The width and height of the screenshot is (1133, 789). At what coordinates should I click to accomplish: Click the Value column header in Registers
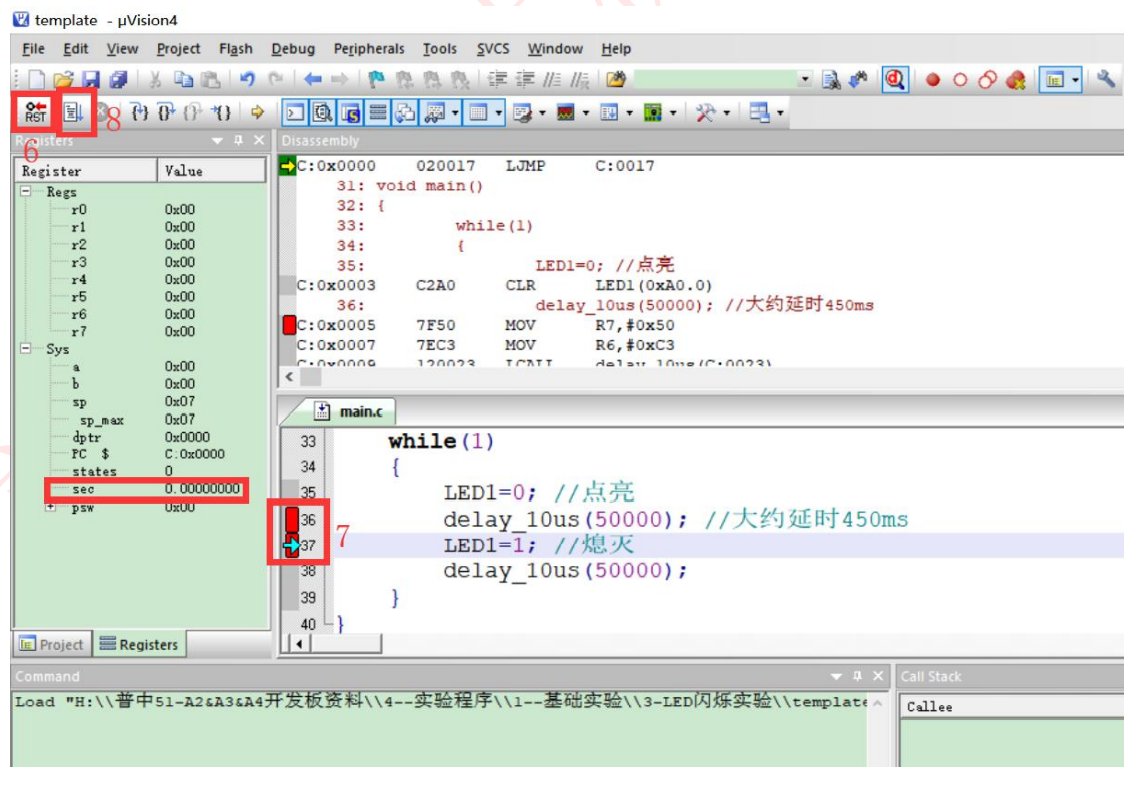(x=210, y=171)
